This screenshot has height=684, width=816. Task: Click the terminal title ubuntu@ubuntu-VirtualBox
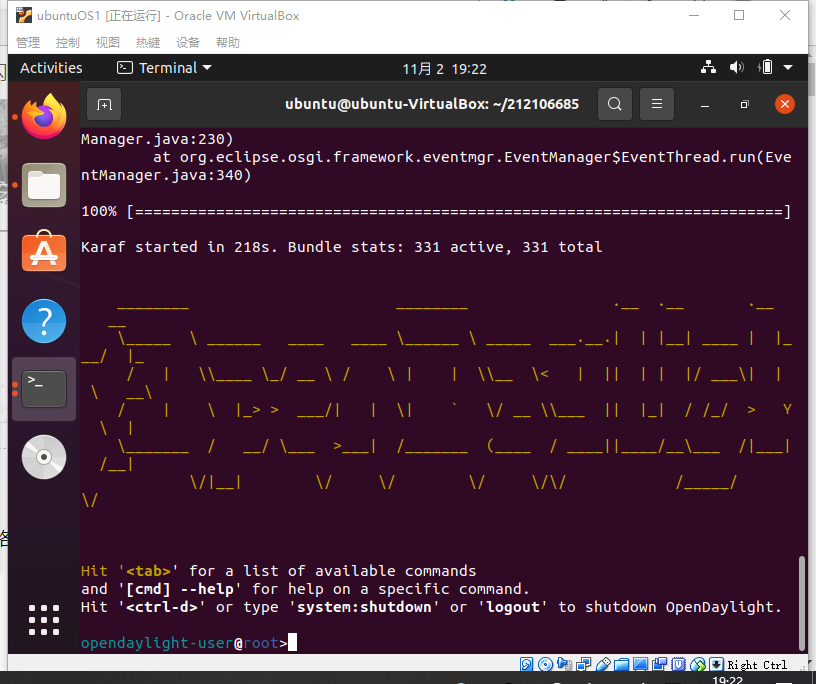click(432, 104)
